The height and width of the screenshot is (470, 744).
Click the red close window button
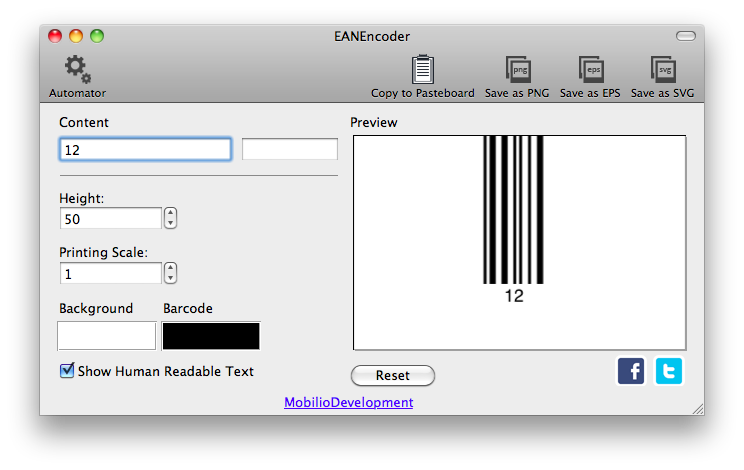click(x=55, y=36)
